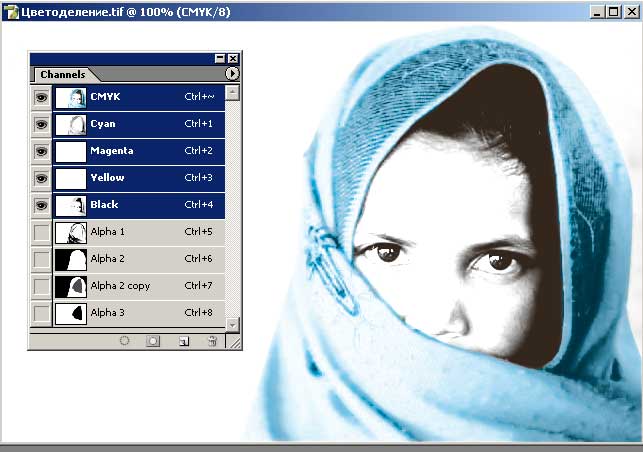
Task: Collapse the Channels palette window
Action: 220,59
